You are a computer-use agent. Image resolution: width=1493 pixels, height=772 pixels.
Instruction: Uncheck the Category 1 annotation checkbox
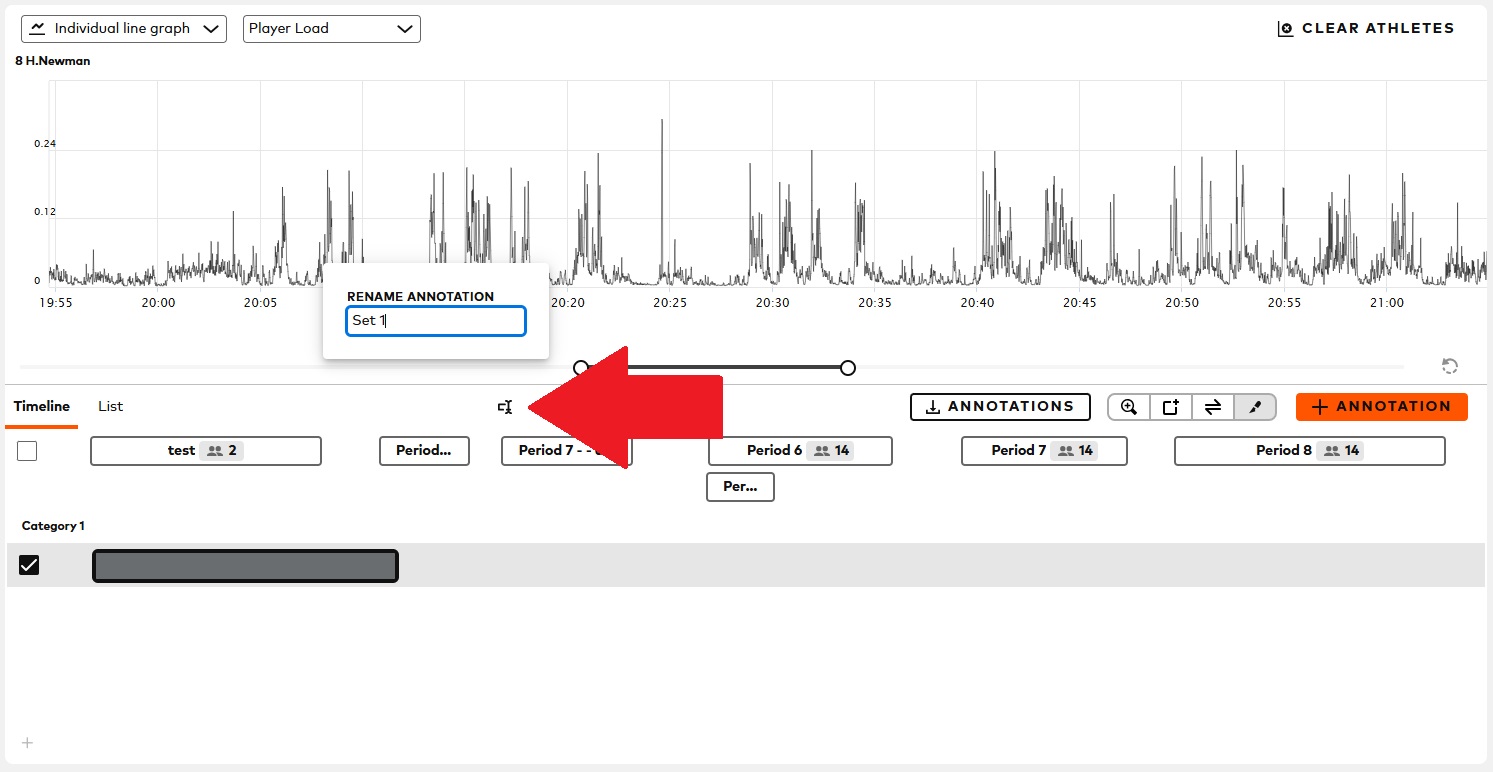click(29, 564)
